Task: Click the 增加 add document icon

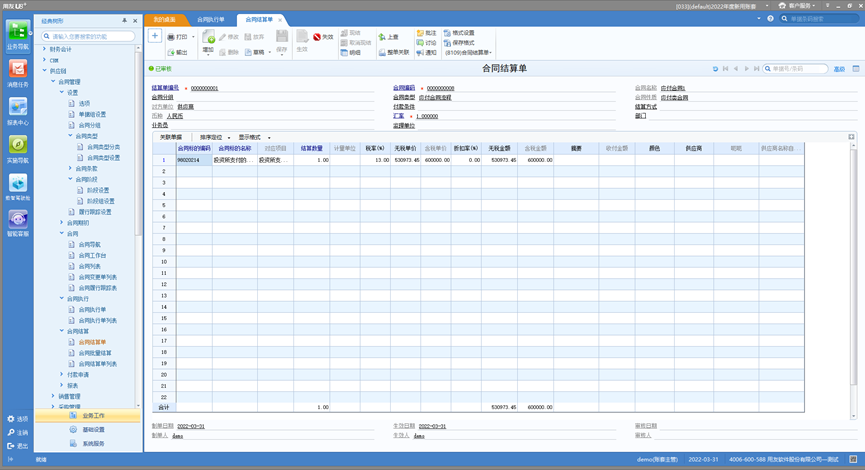Action: click(208, 37)
